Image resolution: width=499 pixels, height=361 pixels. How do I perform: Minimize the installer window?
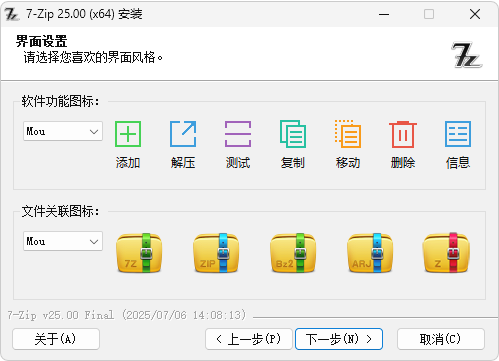click(x=384, y=14)
